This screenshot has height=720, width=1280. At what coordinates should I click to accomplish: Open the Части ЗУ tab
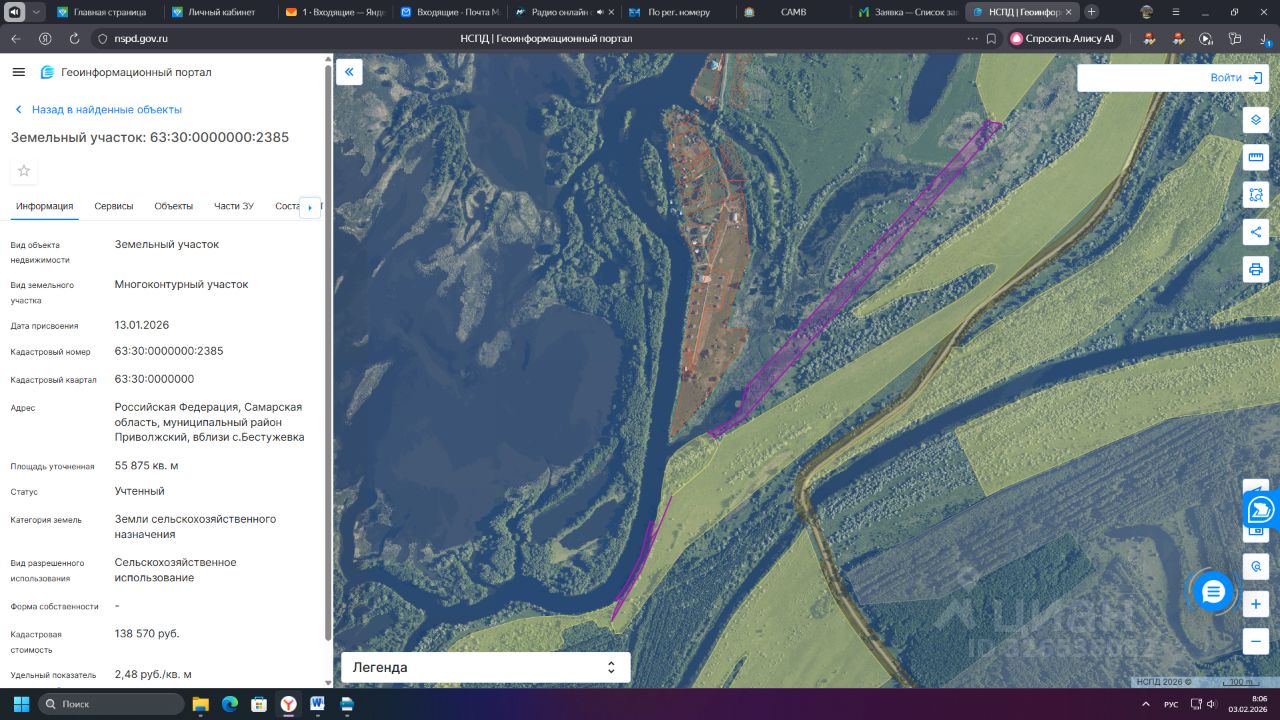click(234, 206)
